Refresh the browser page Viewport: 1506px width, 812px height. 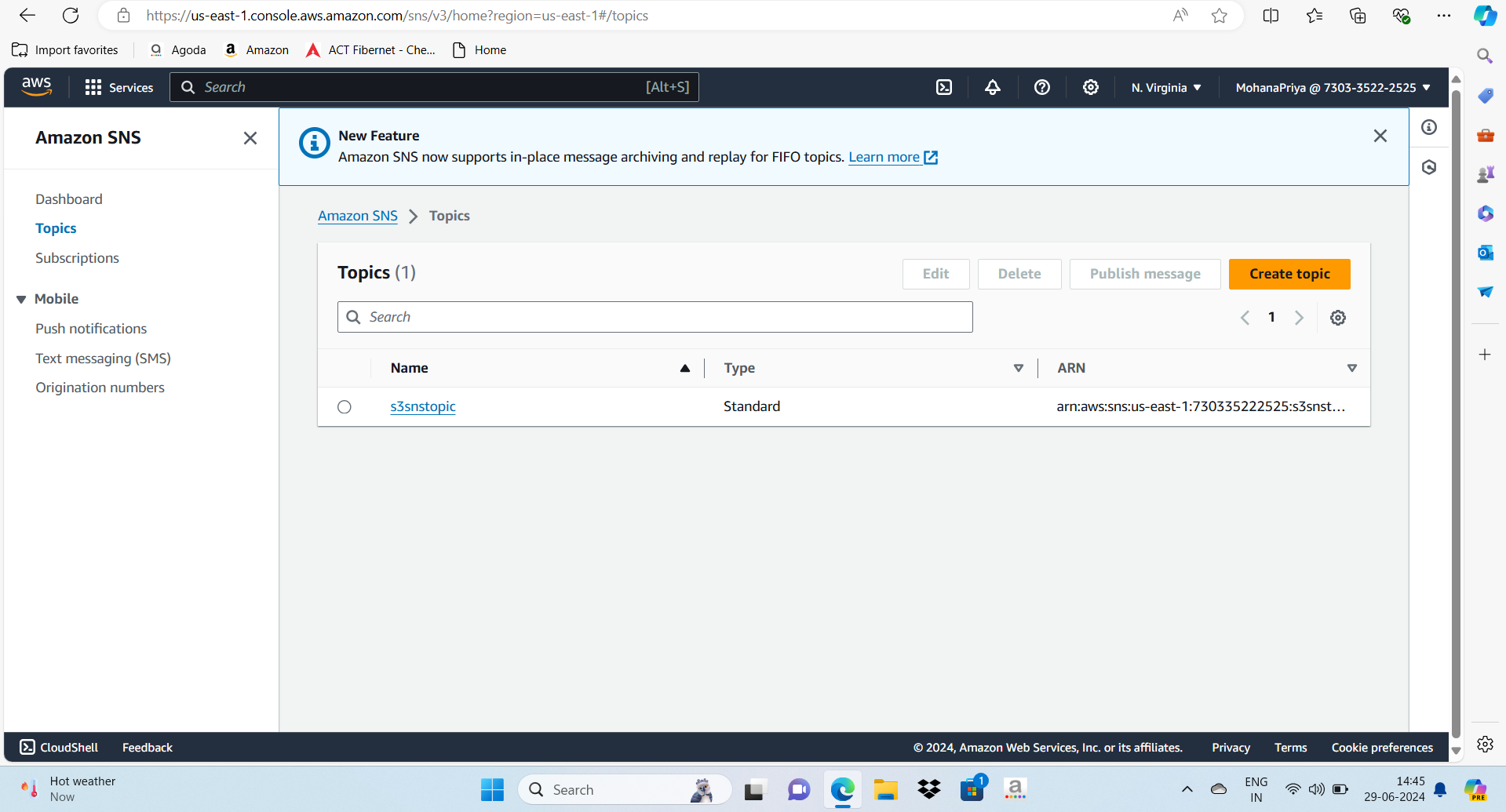click(x=71, y=16)
